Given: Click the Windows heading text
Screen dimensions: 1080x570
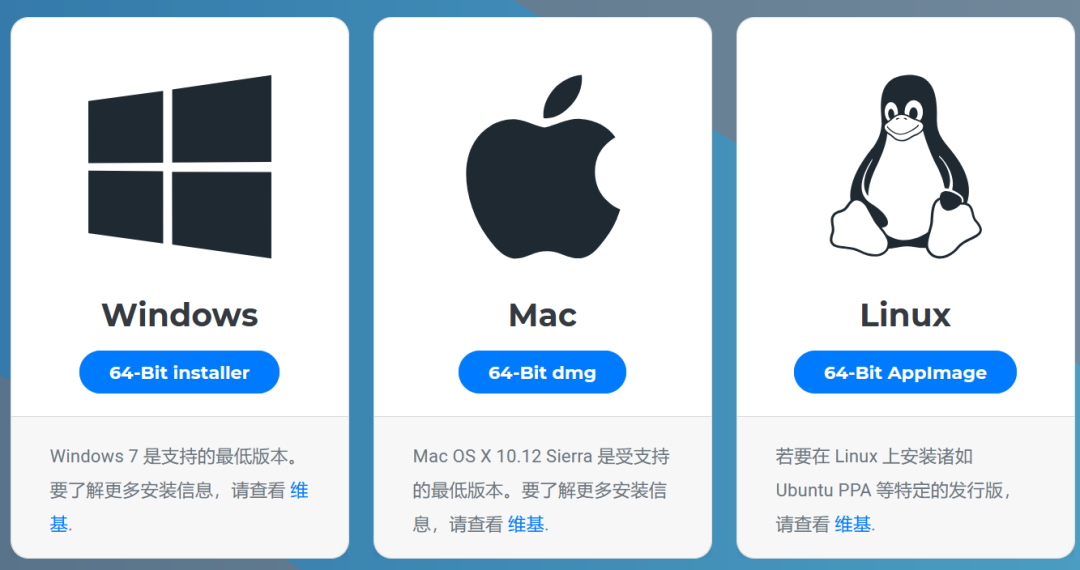Looking at the screenshot, I should tap(180, 315).
